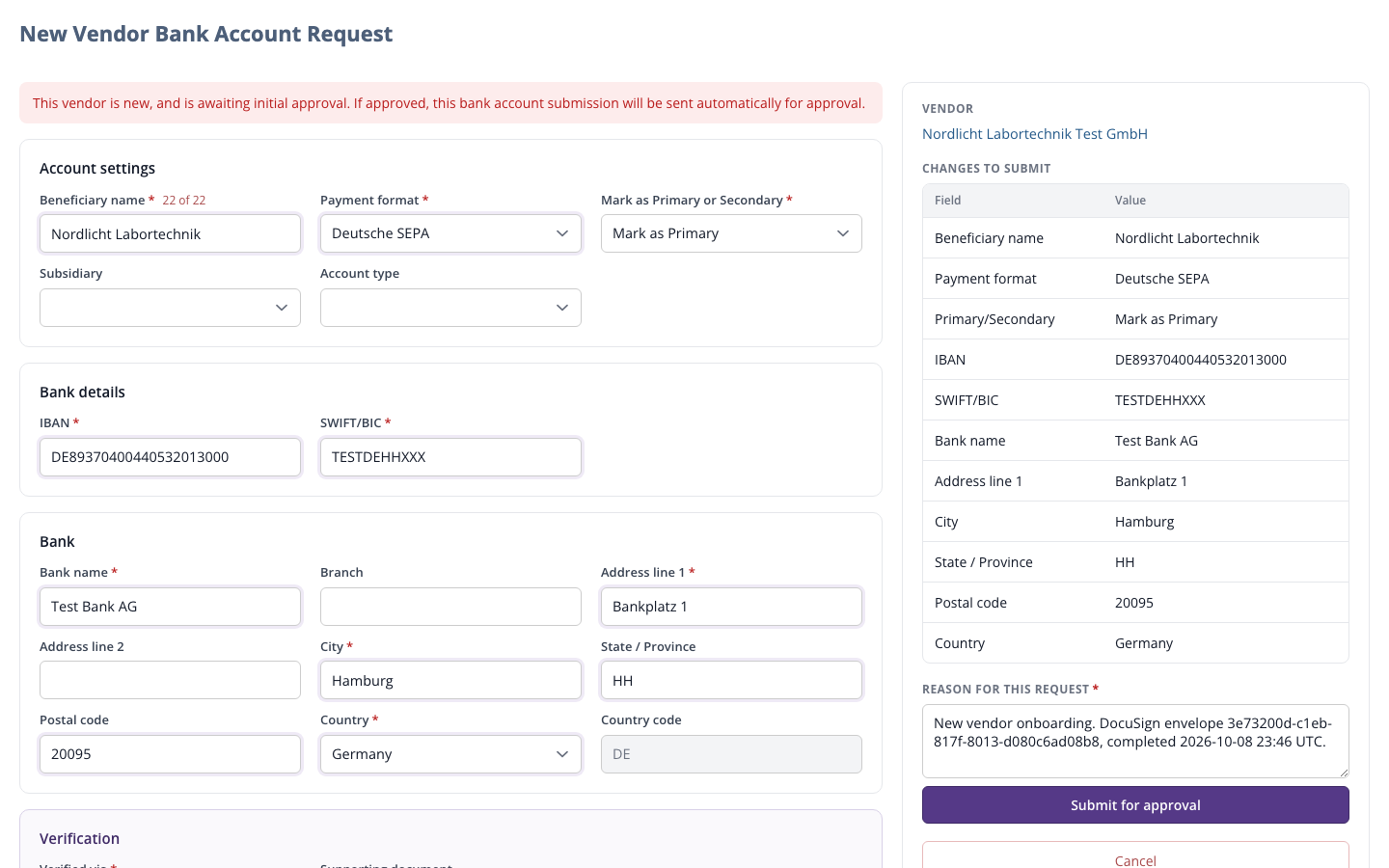Click the empty Address line 2 field
This screenshot has height=868, width=1389.
(170, 680)
